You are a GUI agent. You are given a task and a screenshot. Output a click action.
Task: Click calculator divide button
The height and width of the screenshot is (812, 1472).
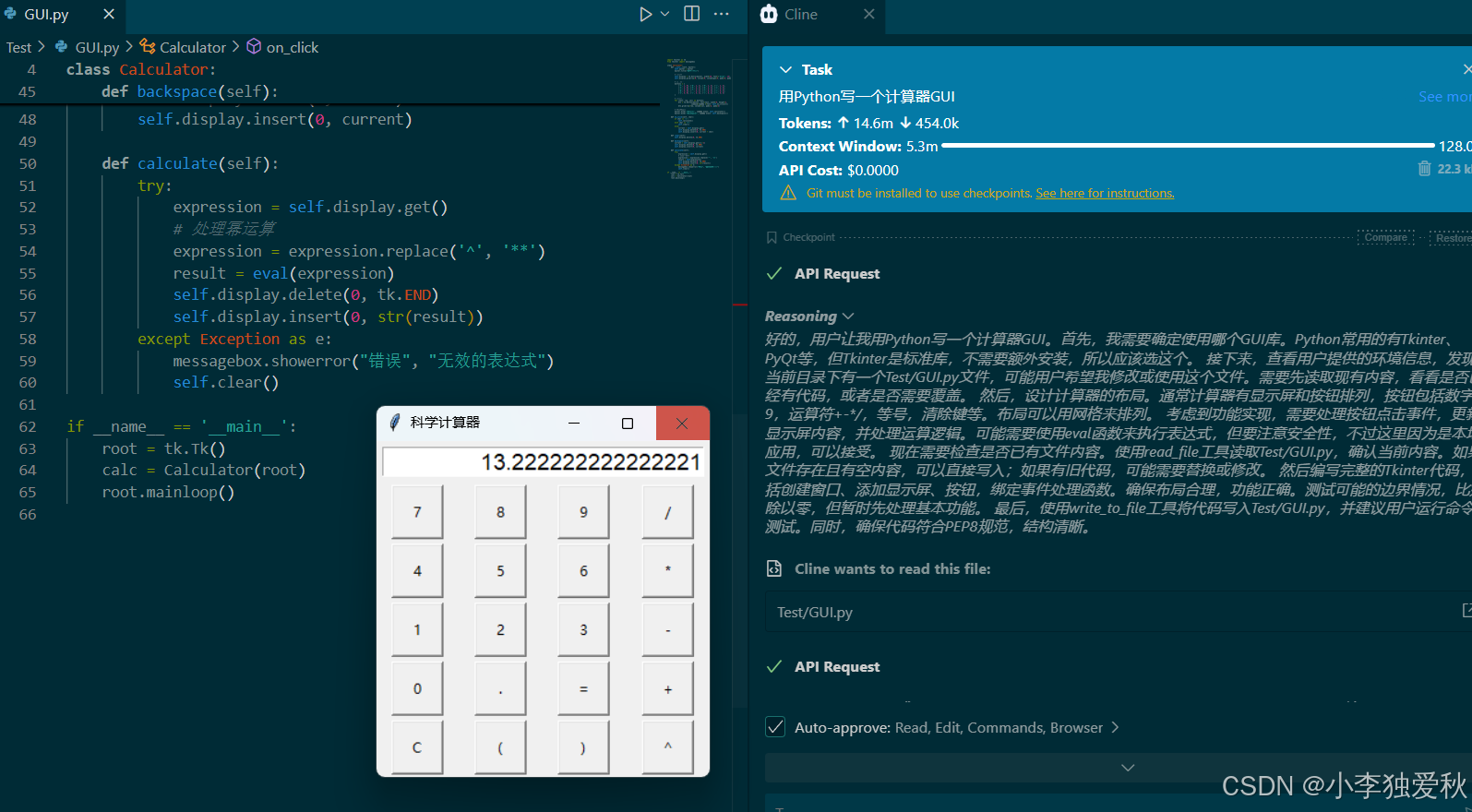[x=667, y=512]
